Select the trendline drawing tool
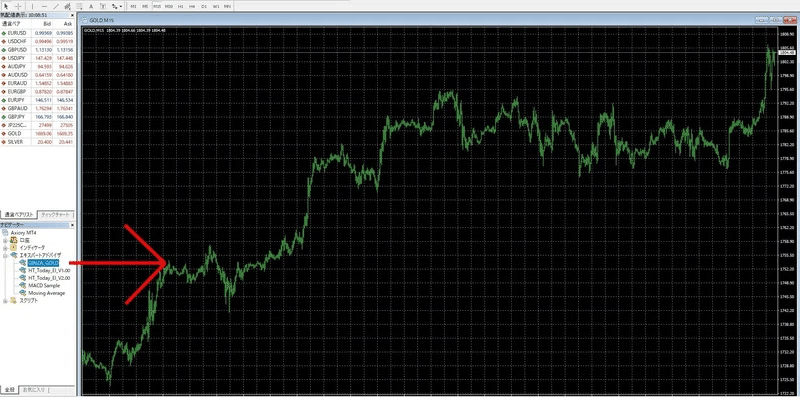The image size is (800, 397). (x=56, y=6)
